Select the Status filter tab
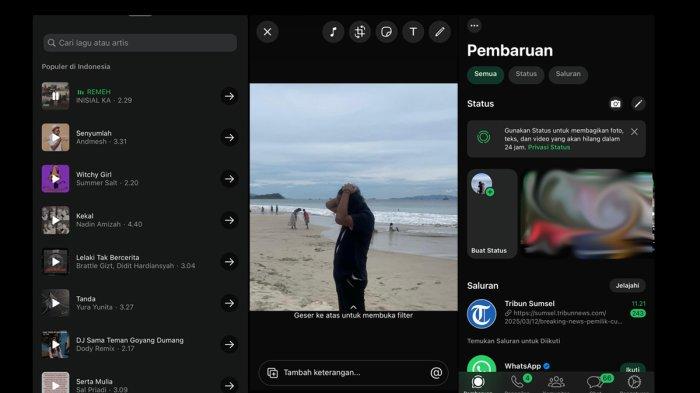Screen dimensions: 700x393 point(526,74)
